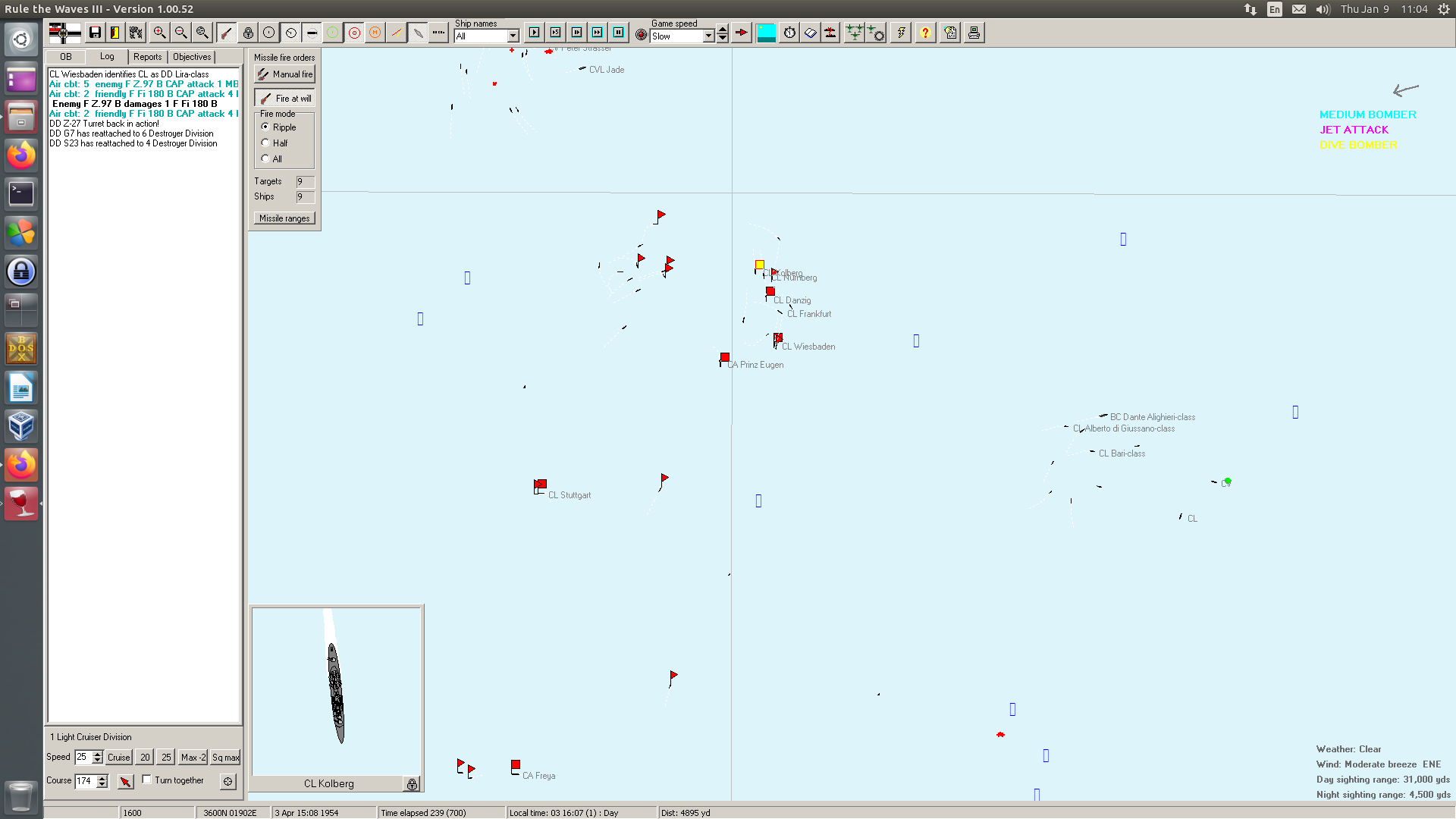
Task: Click the black range circle icon
Action: pos(269,33)
